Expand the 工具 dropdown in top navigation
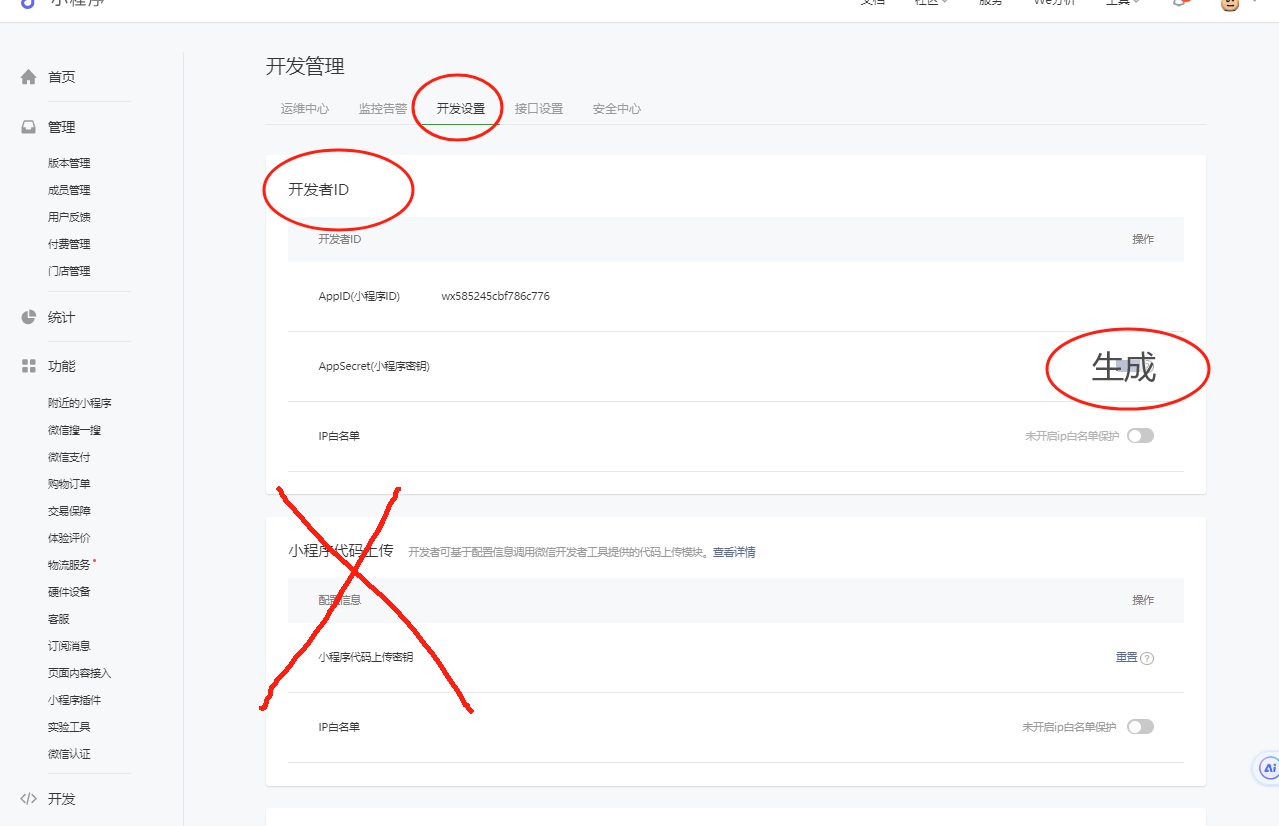1279x826 pixels. pyautogui.click(x=1122, y=3)
